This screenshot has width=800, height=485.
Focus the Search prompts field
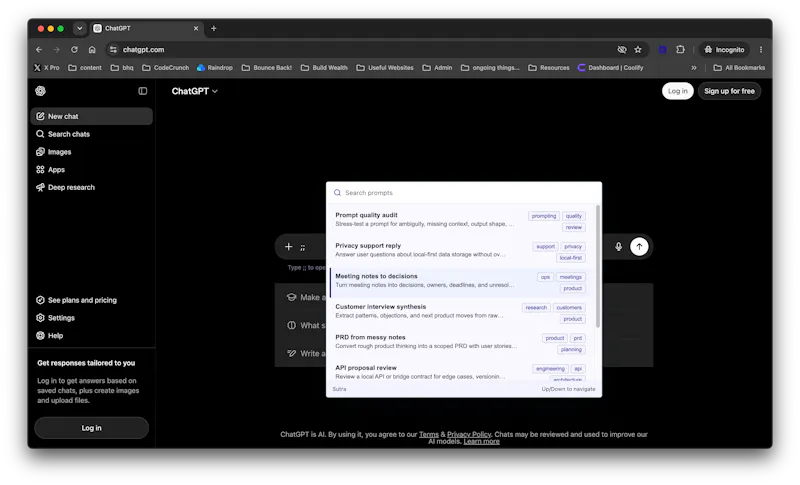pos(463,193)
